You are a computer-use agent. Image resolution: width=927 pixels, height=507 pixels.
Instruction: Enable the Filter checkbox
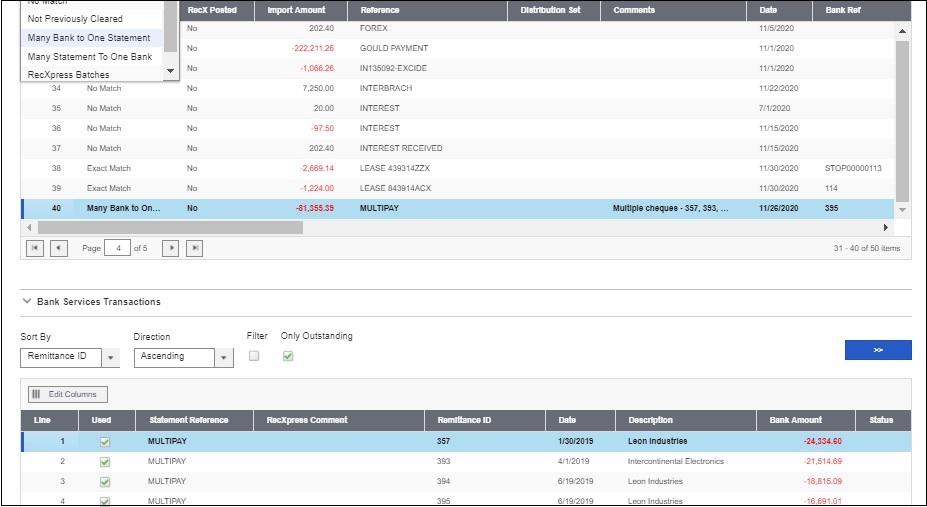pos(254,356)
